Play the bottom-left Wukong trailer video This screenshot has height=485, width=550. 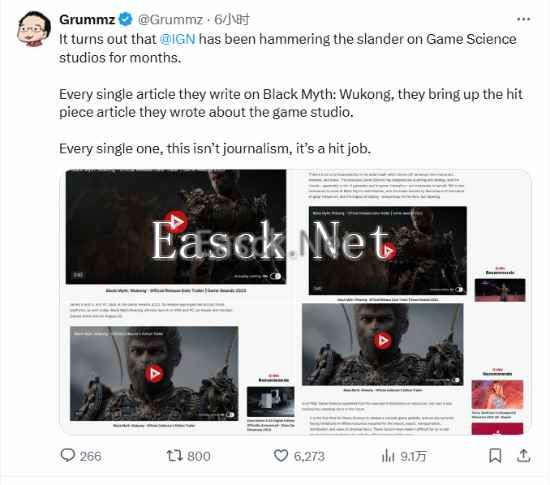[154, 373]
